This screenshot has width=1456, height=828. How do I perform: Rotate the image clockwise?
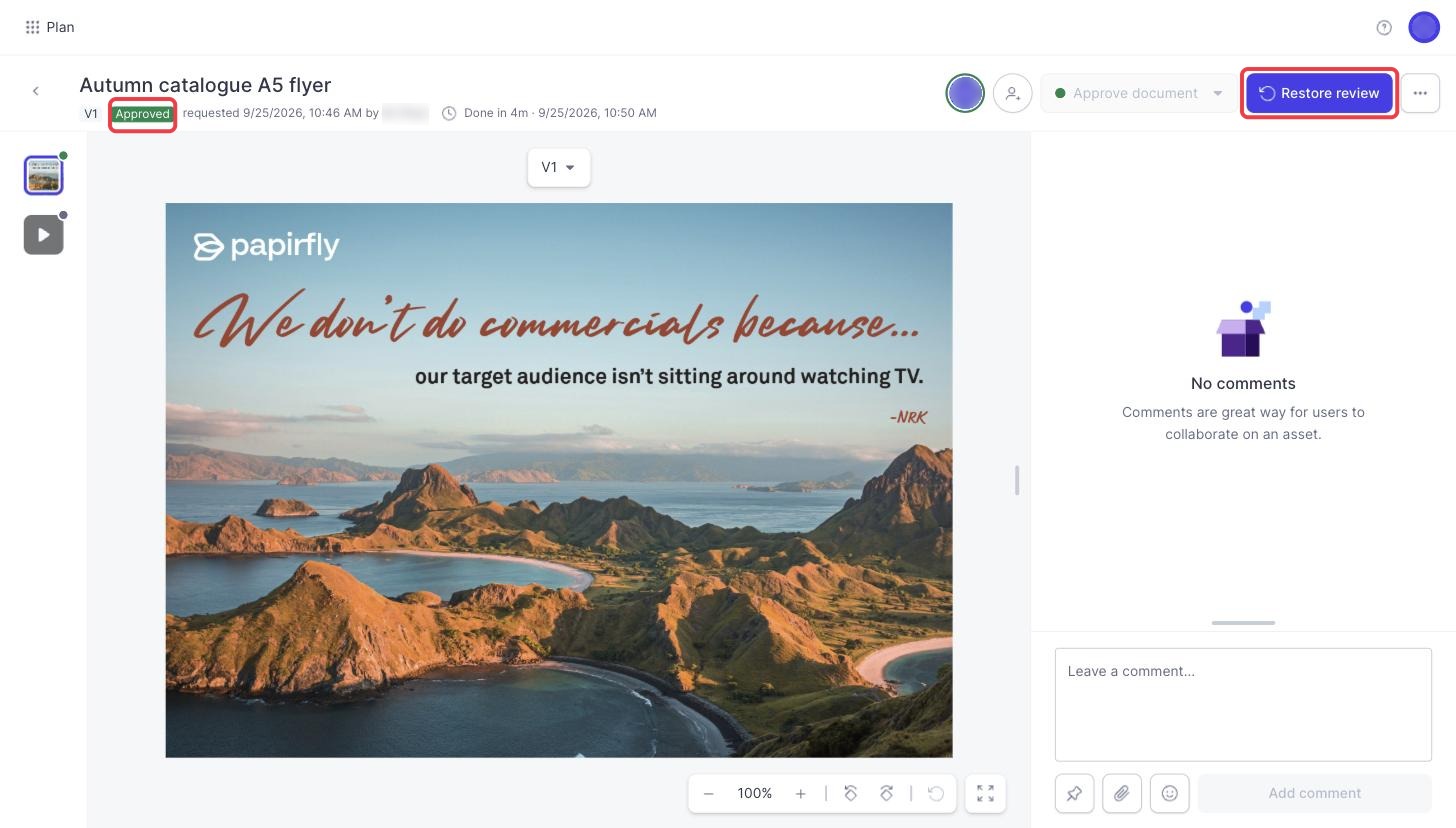pos(886,793)
